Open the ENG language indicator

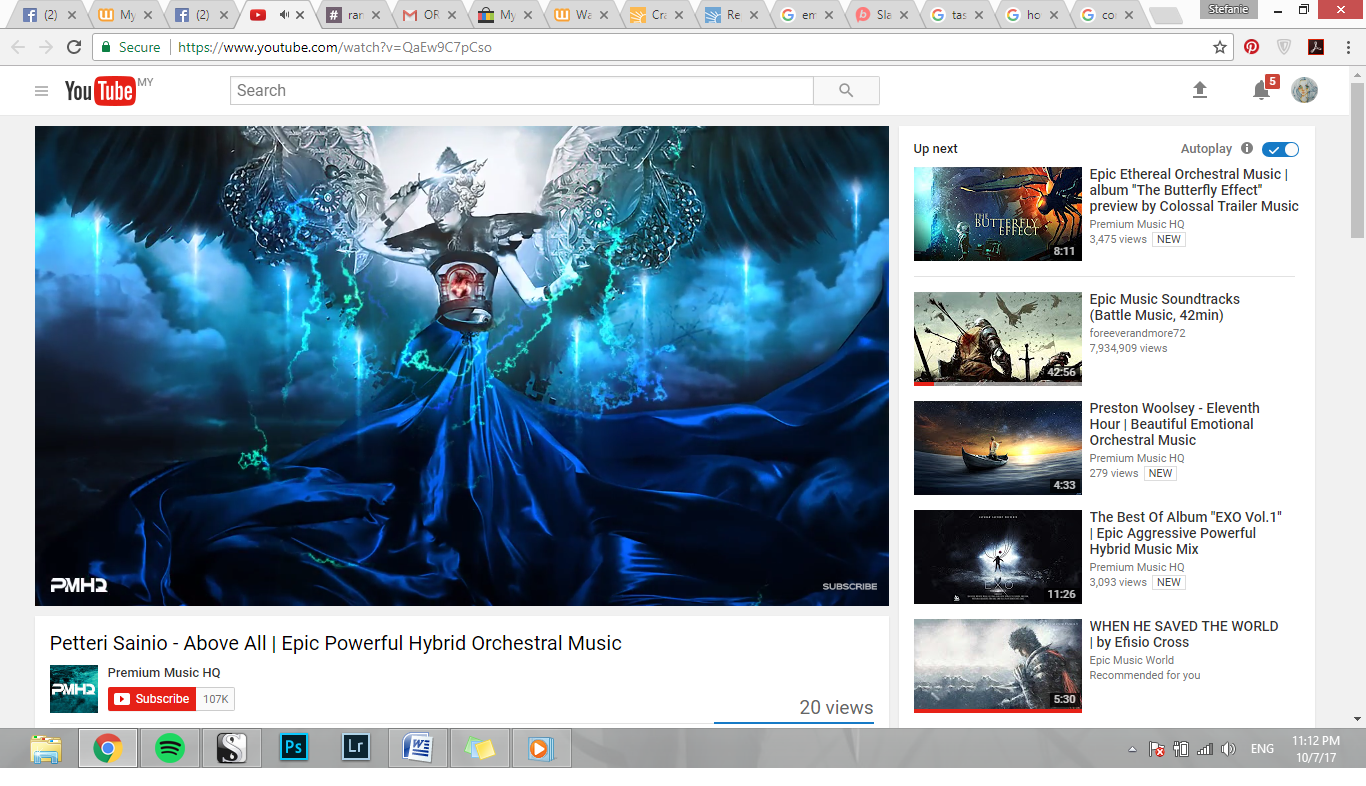pos(1262,749)
